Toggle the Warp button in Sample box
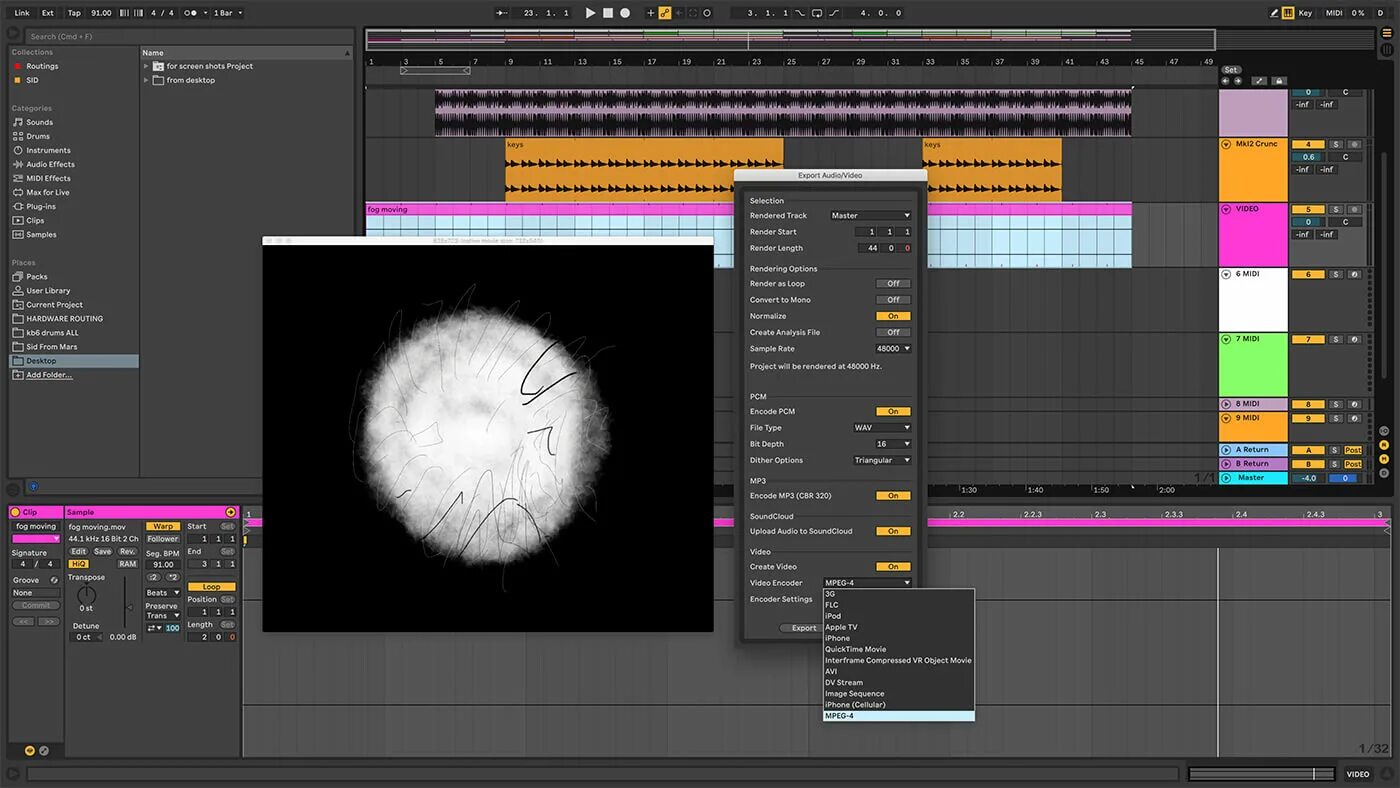 (163, 526)
